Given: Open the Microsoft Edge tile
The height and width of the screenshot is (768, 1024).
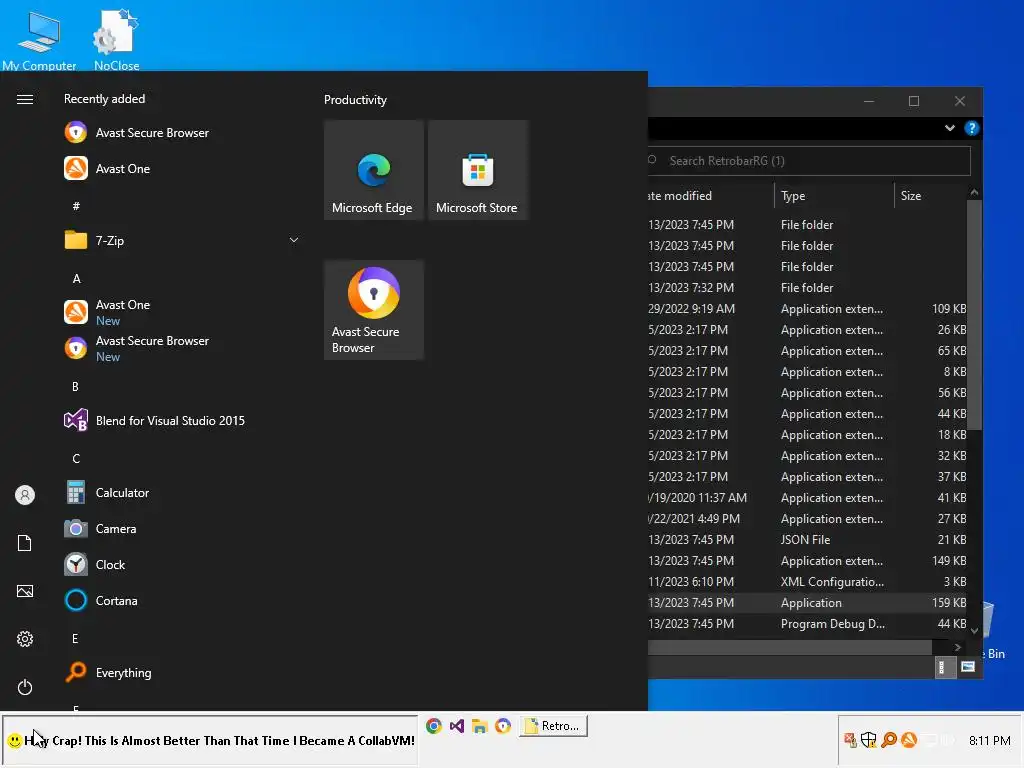Looking at the screenshot, I should [374, 170].
